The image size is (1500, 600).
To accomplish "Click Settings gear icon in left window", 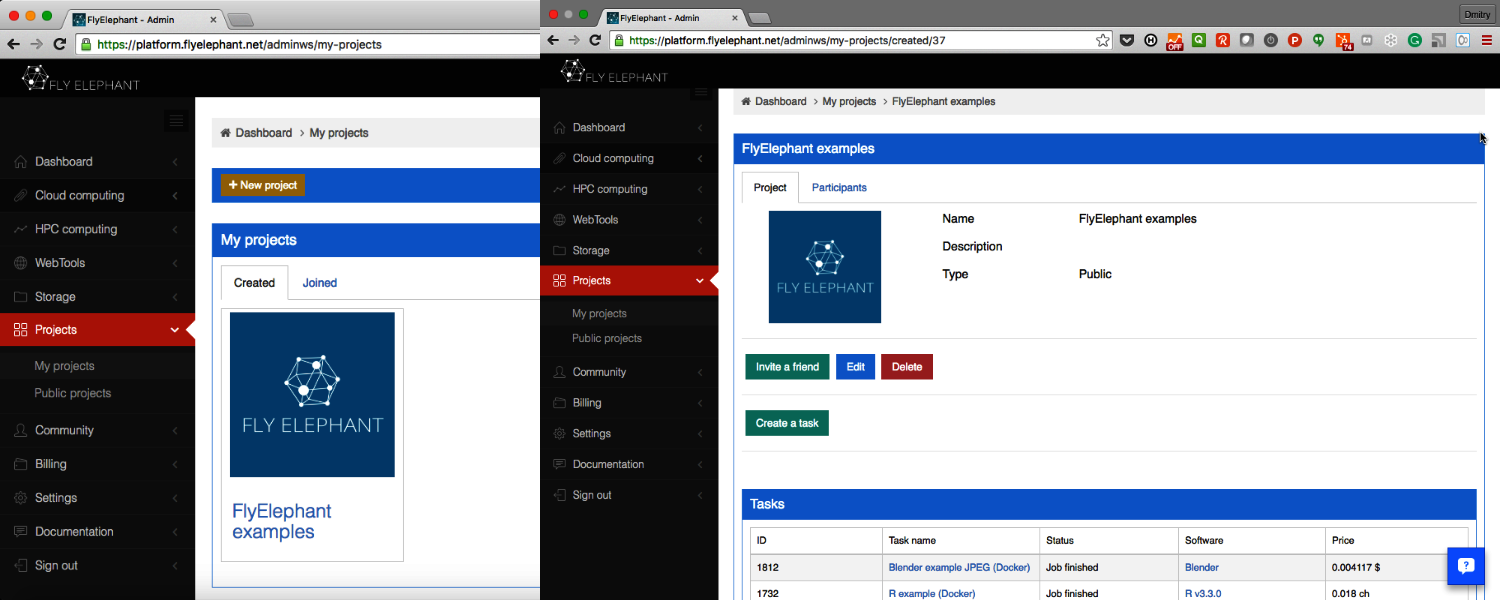I will click(x=21, y=498).
